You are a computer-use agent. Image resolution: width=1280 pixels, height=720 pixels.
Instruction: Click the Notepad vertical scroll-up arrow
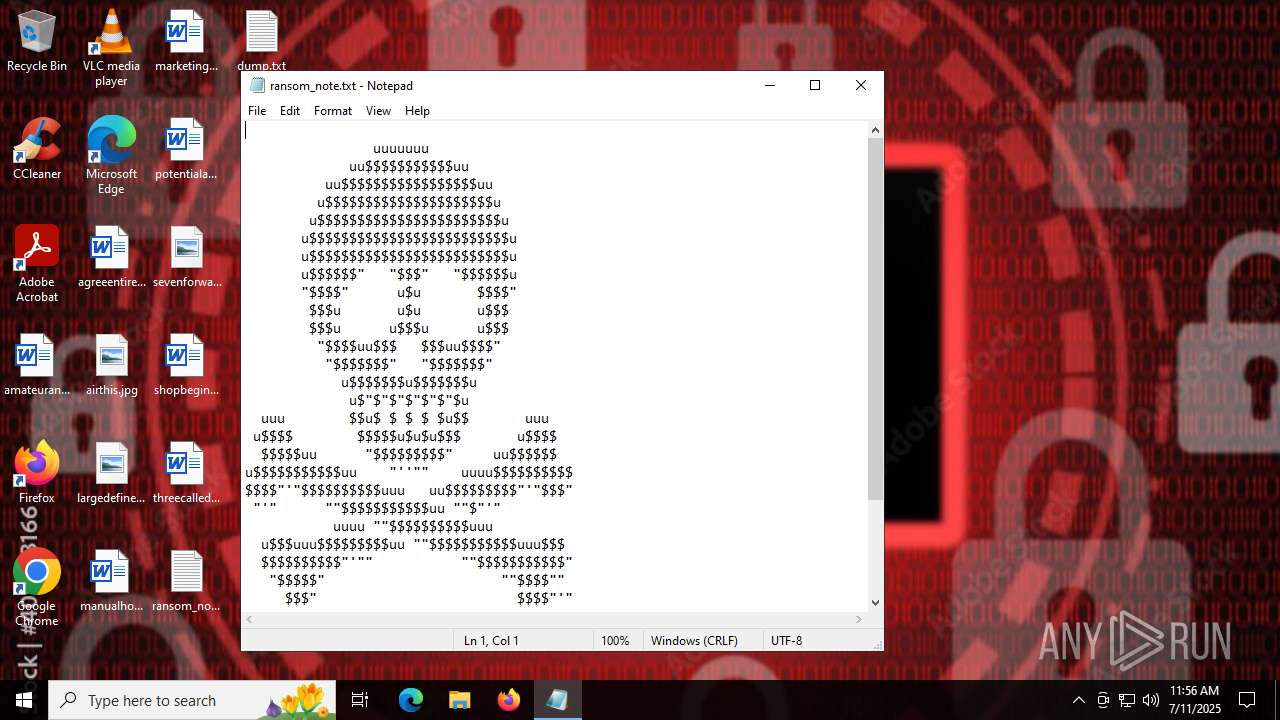point(875,130)
